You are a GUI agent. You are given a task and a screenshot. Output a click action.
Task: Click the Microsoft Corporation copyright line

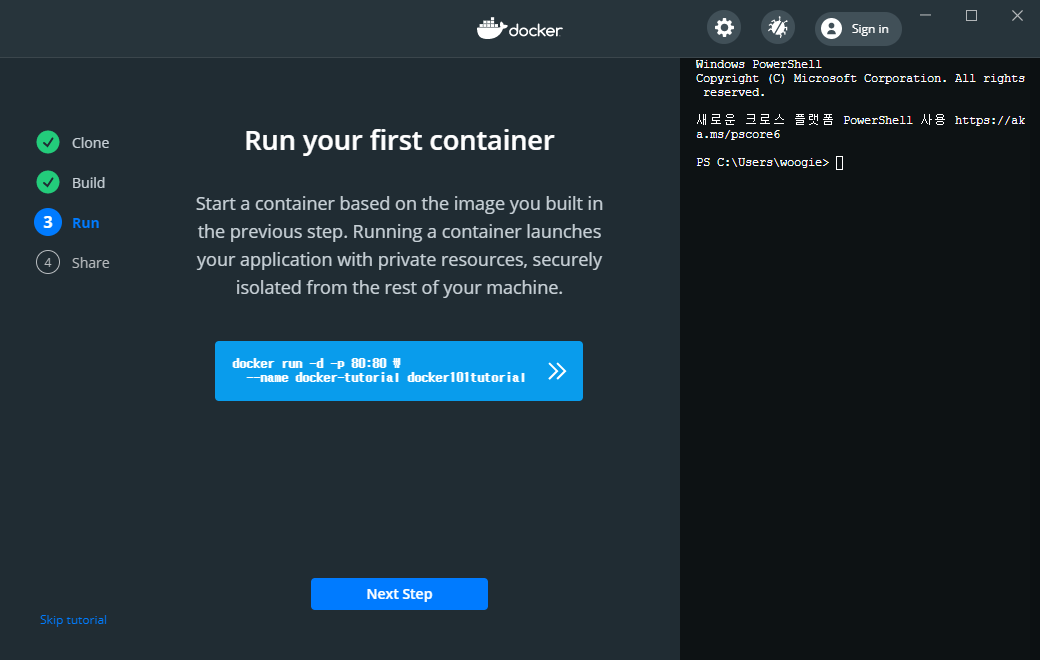coord(860,85)
